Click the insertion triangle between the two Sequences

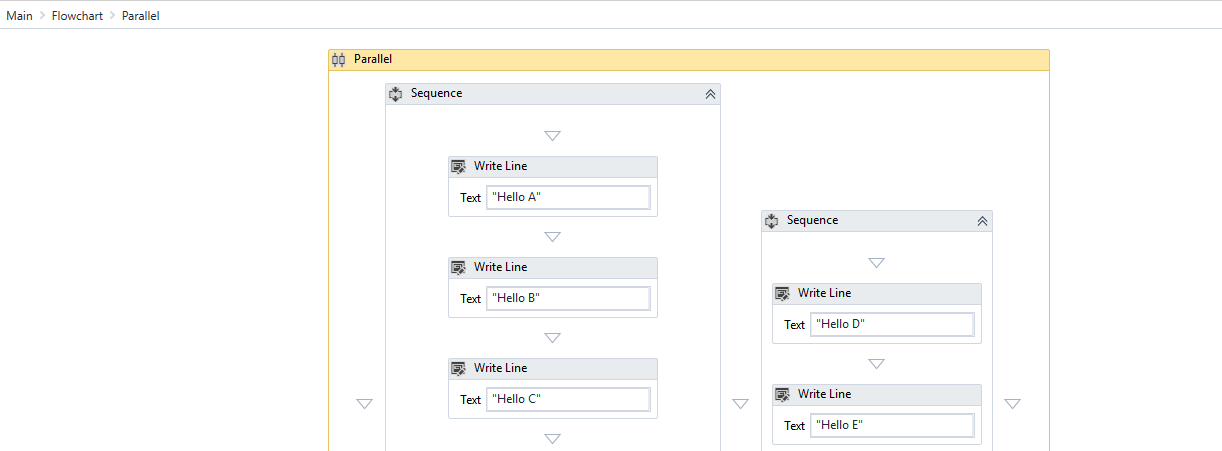pyautogui.click(x=740, y=404)
